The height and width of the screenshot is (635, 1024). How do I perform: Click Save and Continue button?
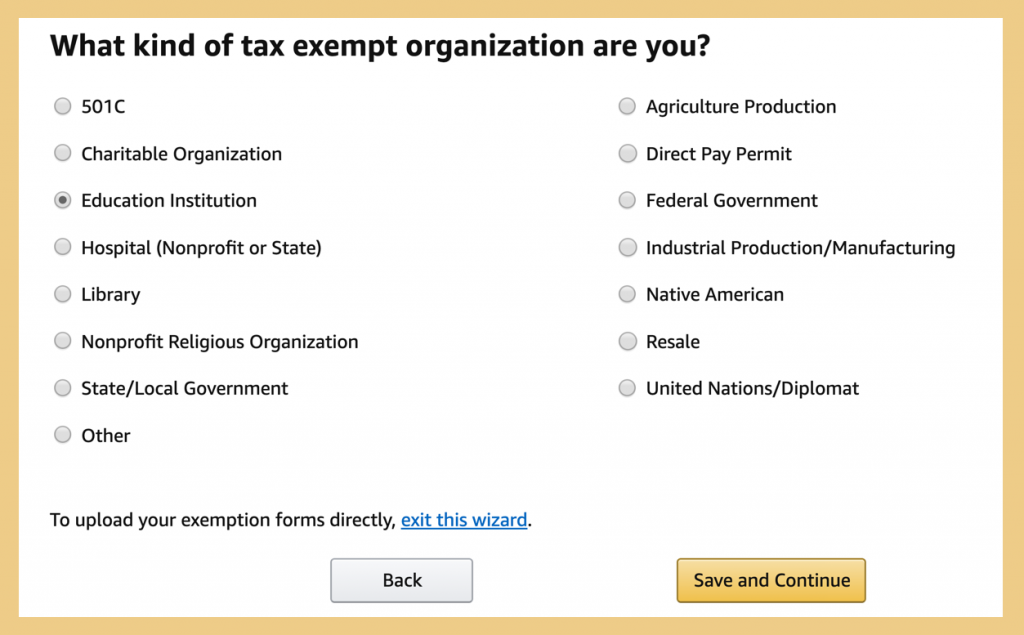(771, 580)
